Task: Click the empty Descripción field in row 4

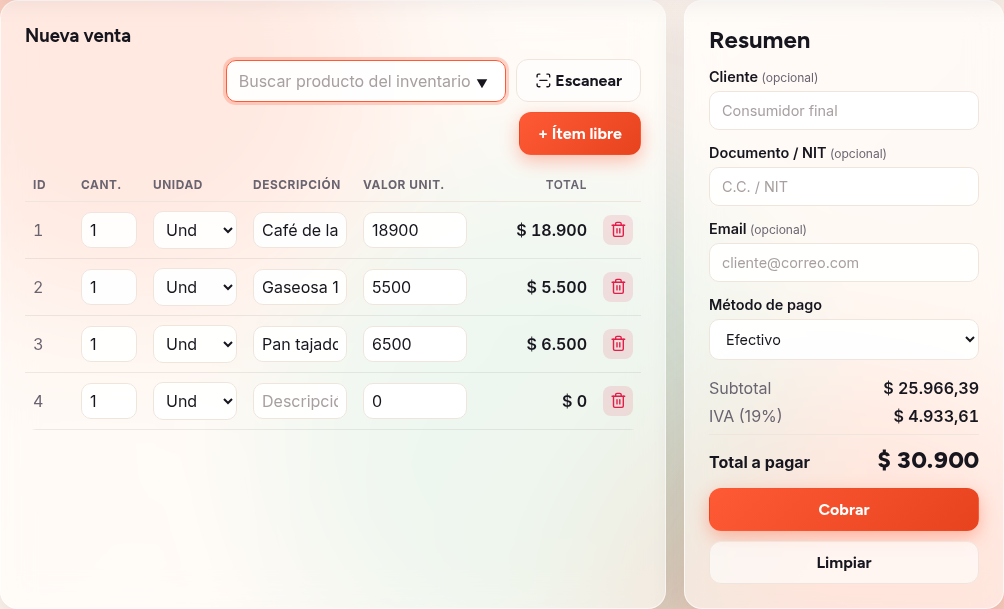Action: (x=300, y=401)
